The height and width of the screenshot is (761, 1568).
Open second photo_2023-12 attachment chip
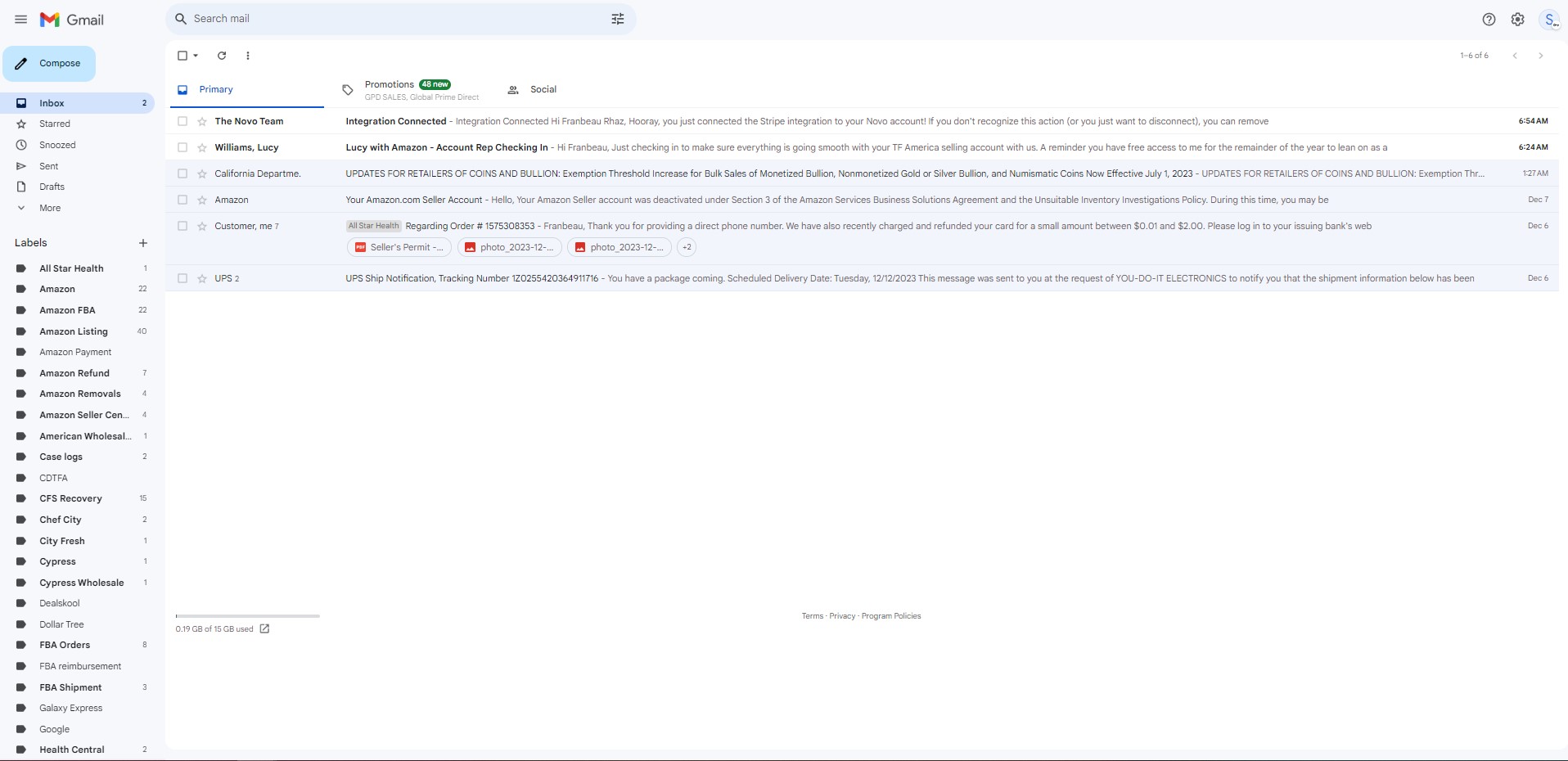click(x=620, y=247)
